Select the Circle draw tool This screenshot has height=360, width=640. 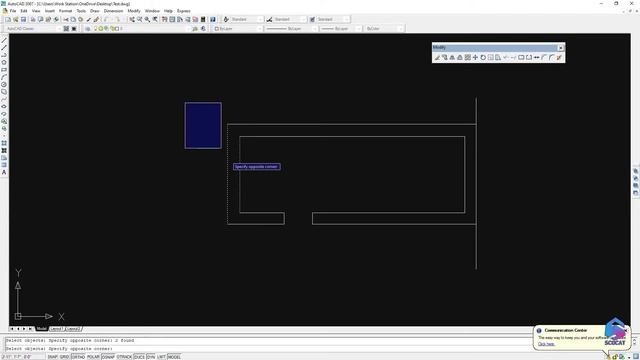pos(4,84)
